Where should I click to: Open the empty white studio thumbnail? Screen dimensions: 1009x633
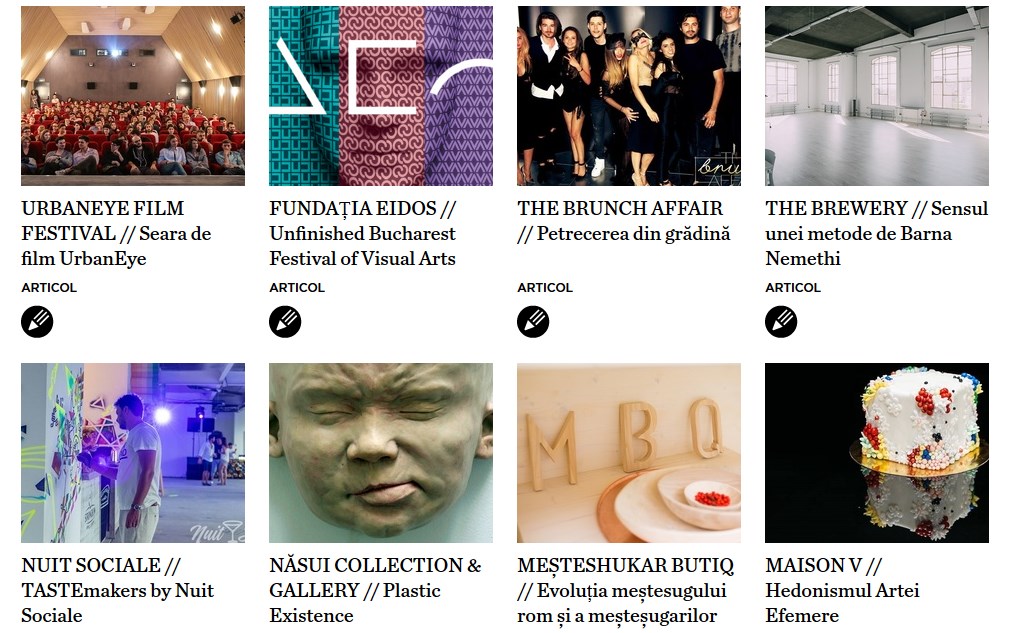(x=877, y=96)
